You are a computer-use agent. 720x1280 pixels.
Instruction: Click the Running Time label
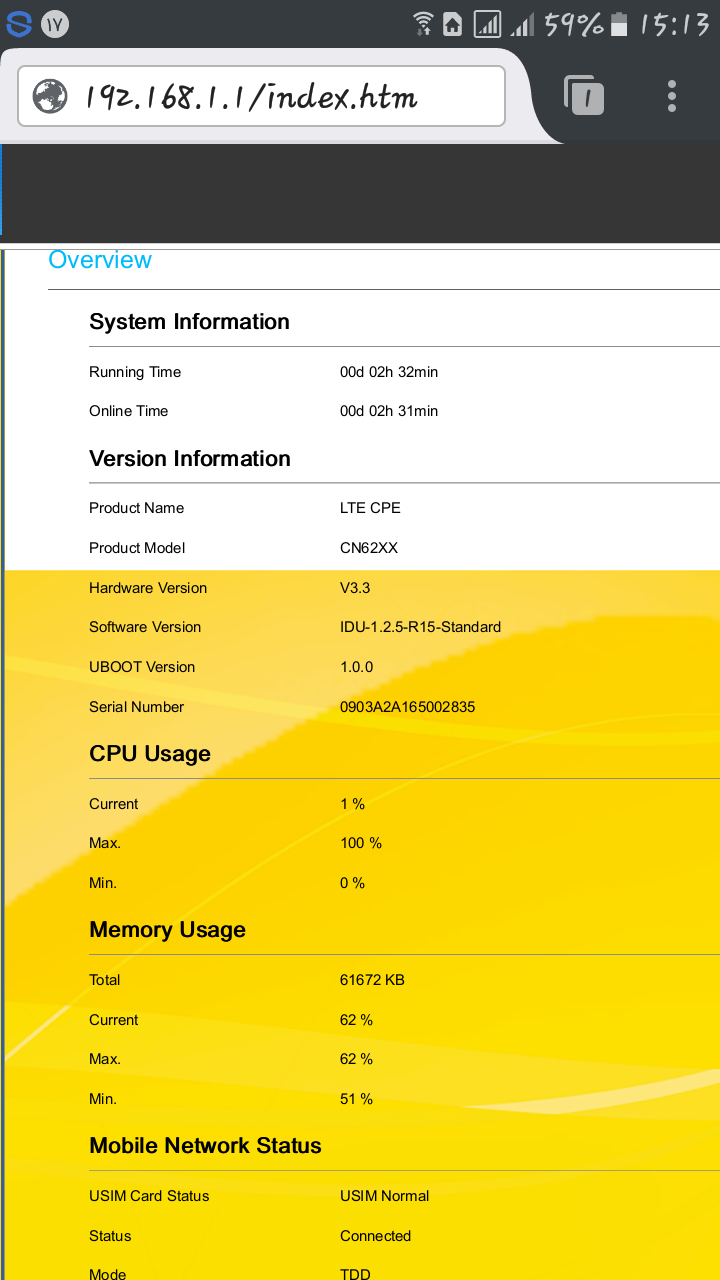[x=135, y=372]
